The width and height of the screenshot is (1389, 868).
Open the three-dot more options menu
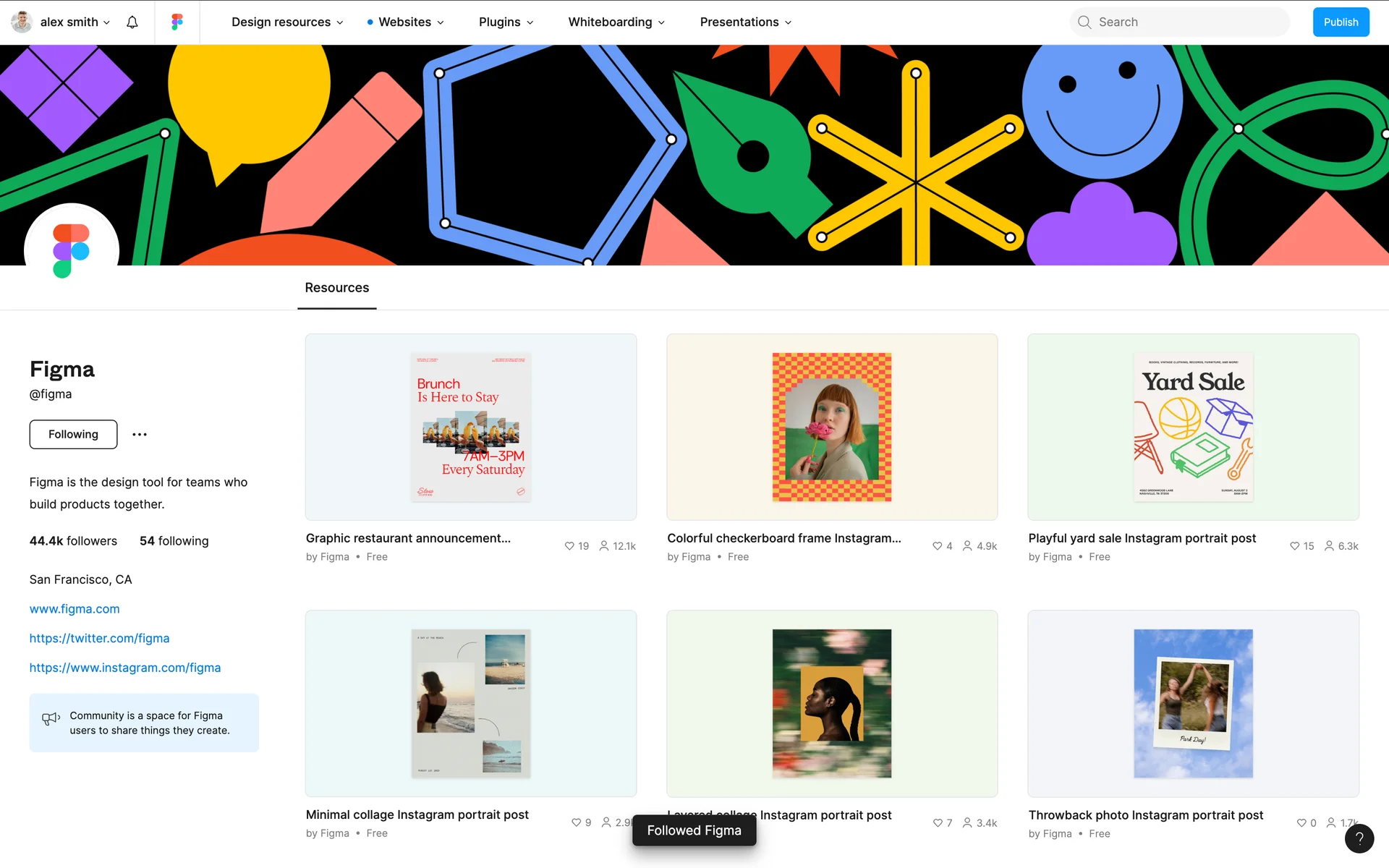(140, 435)
